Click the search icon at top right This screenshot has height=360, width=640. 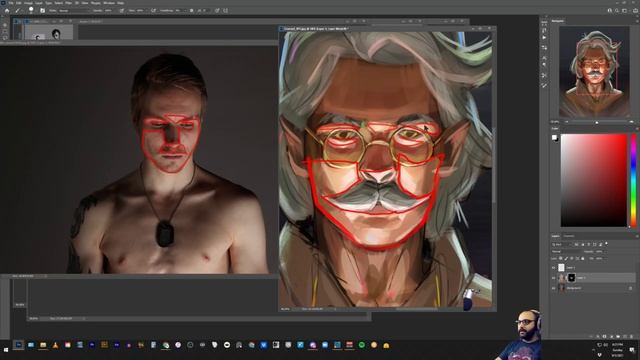click(x=616, y=11)
